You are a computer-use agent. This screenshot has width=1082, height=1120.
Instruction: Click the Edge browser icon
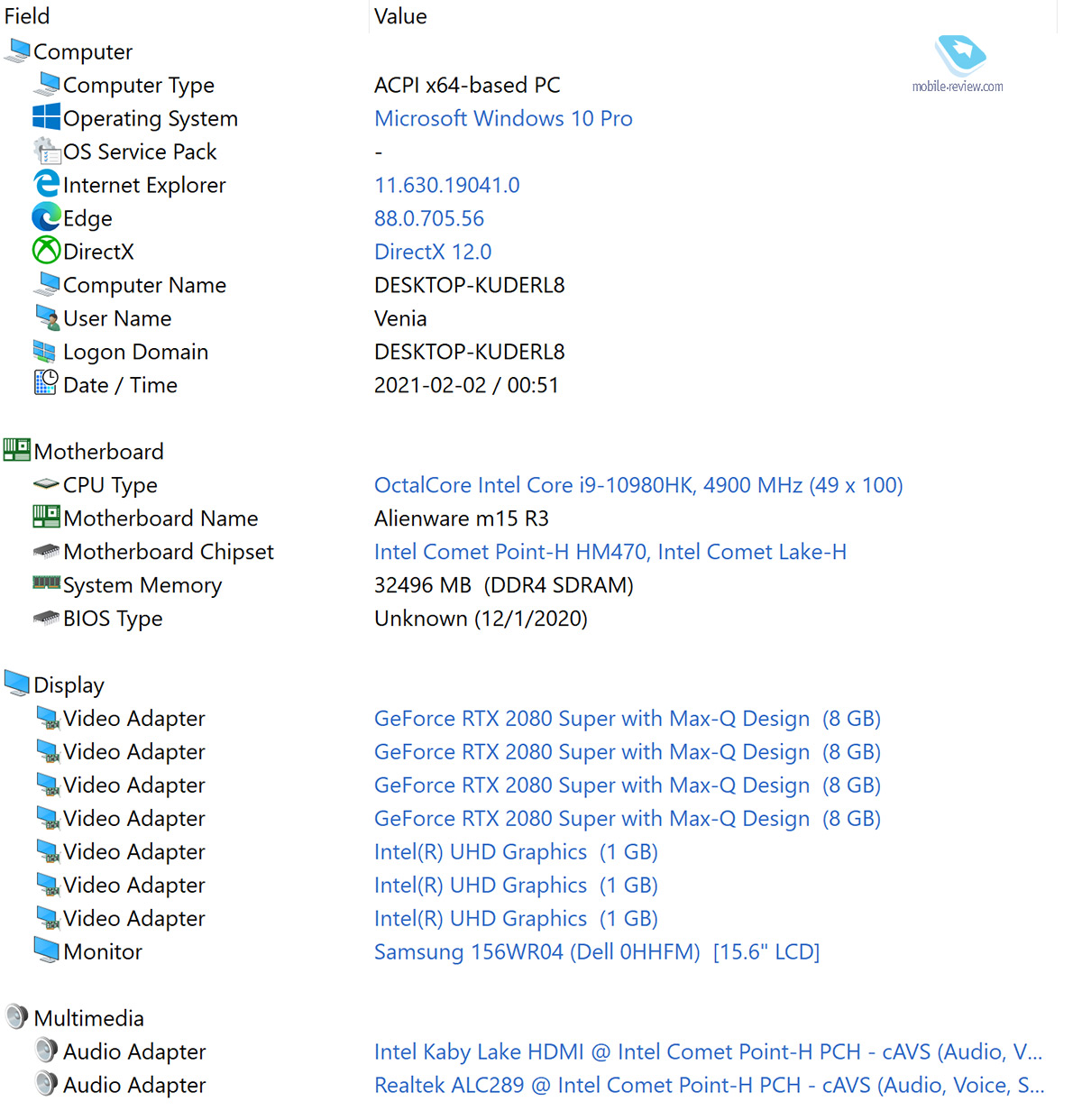tap(47, 217)
